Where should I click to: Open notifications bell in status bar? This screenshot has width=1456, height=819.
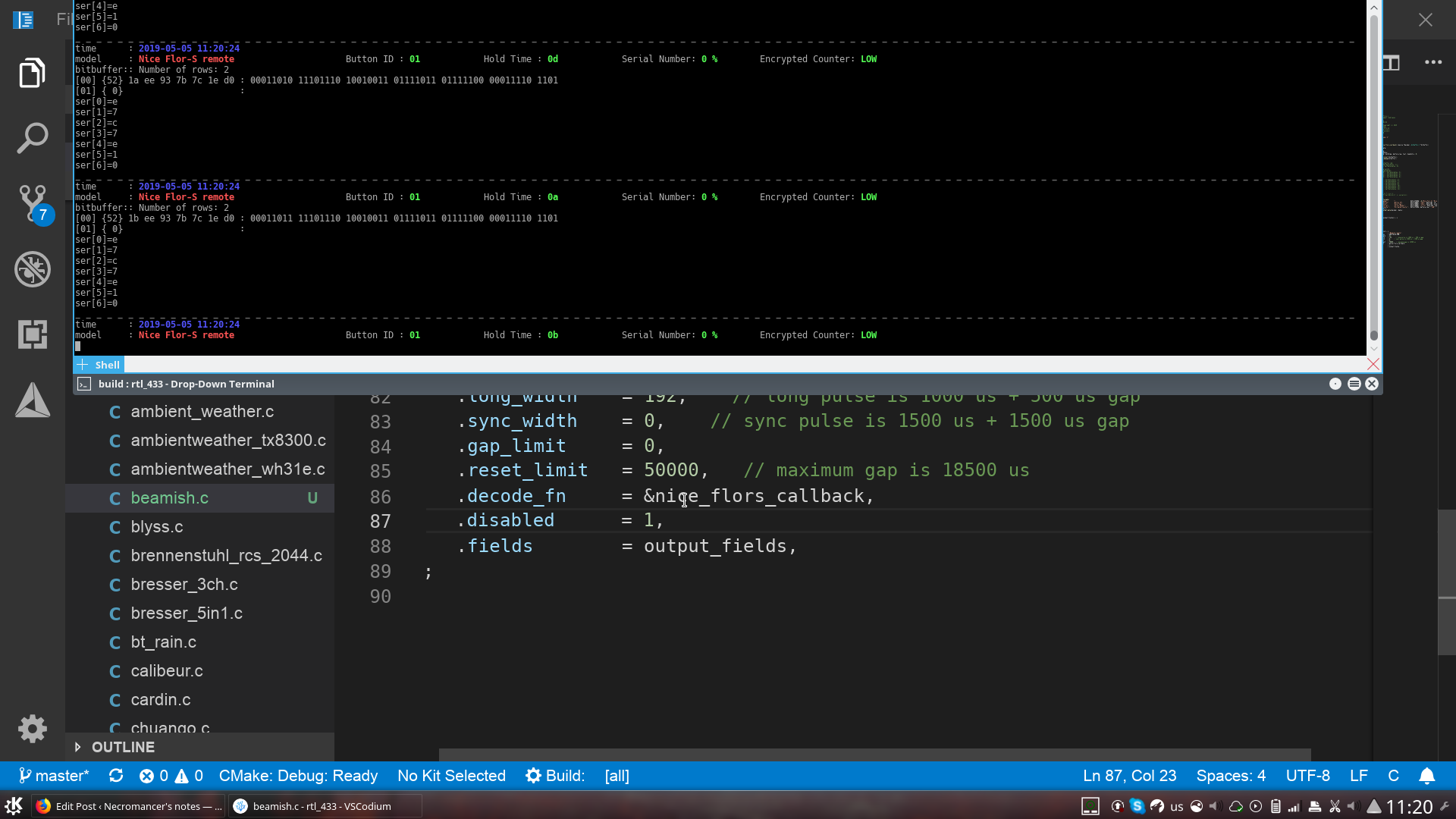click(x=1426, y=776)
